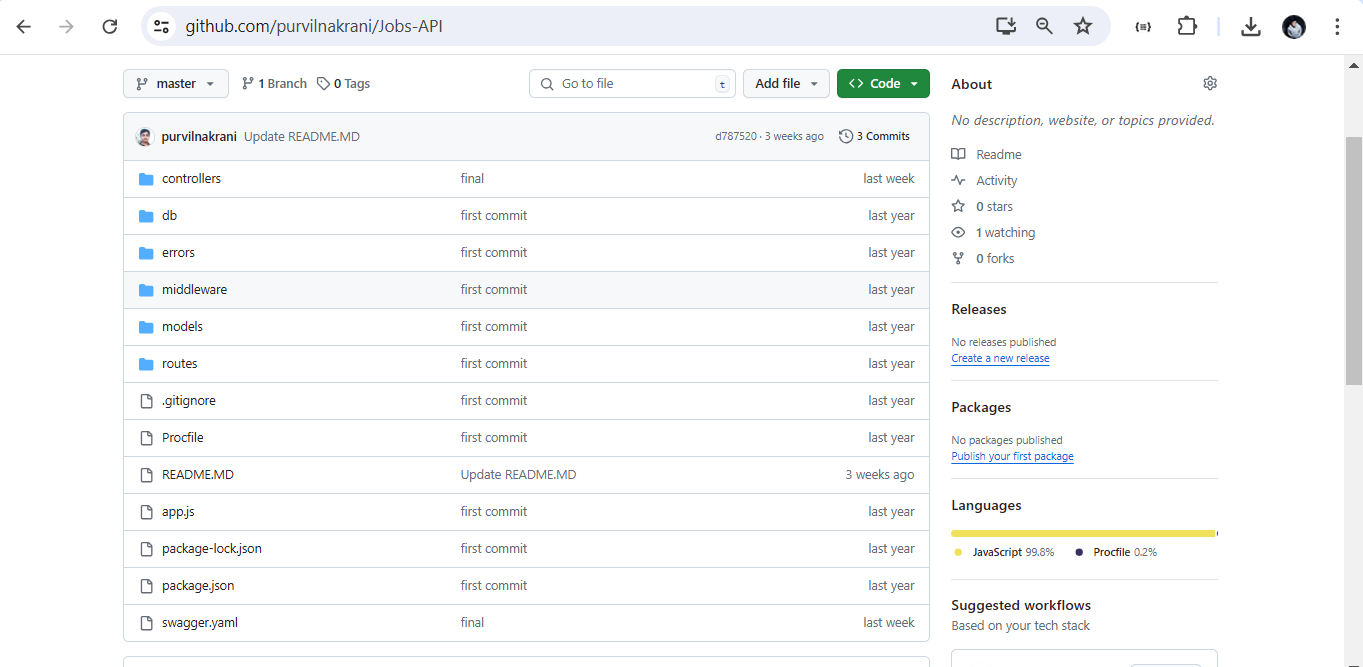1363x667 pixels.
Task: Open purvilnakrani user profile link
Action: 199,137
